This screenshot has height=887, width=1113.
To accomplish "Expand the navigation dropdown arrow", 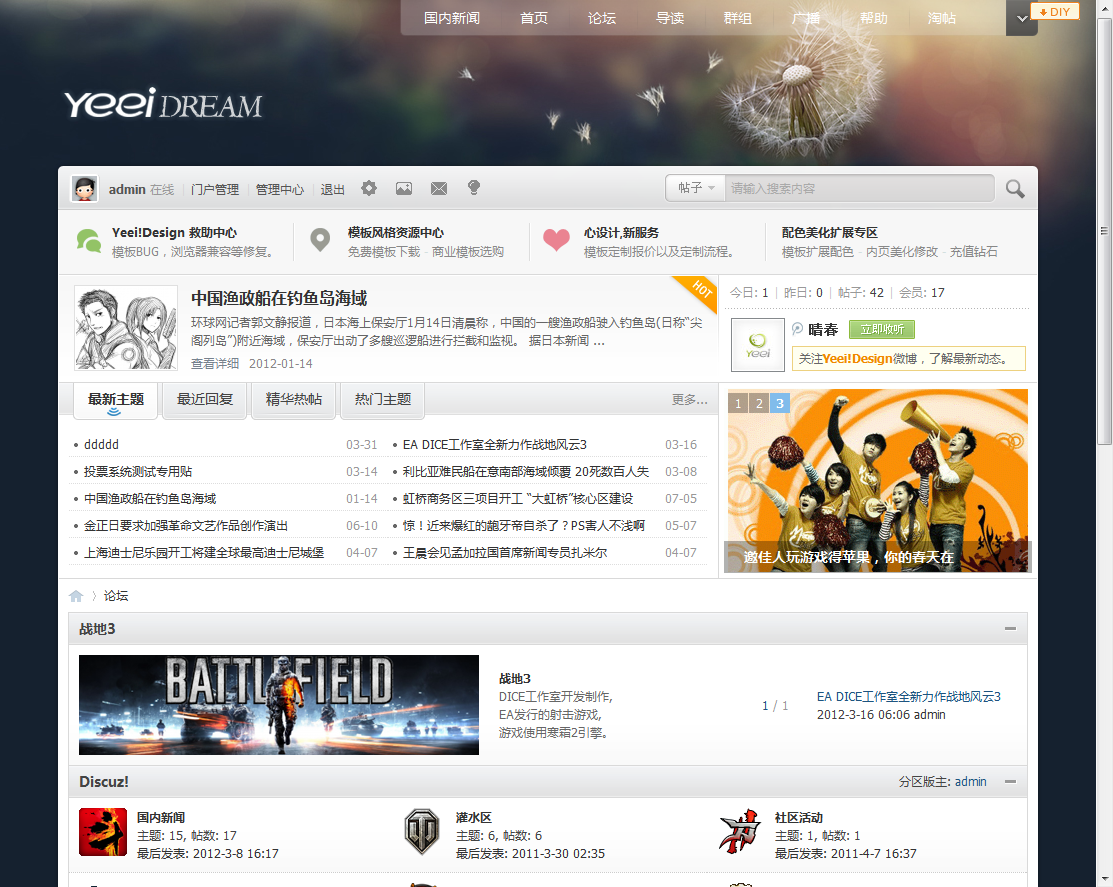I will (1021, 18).
